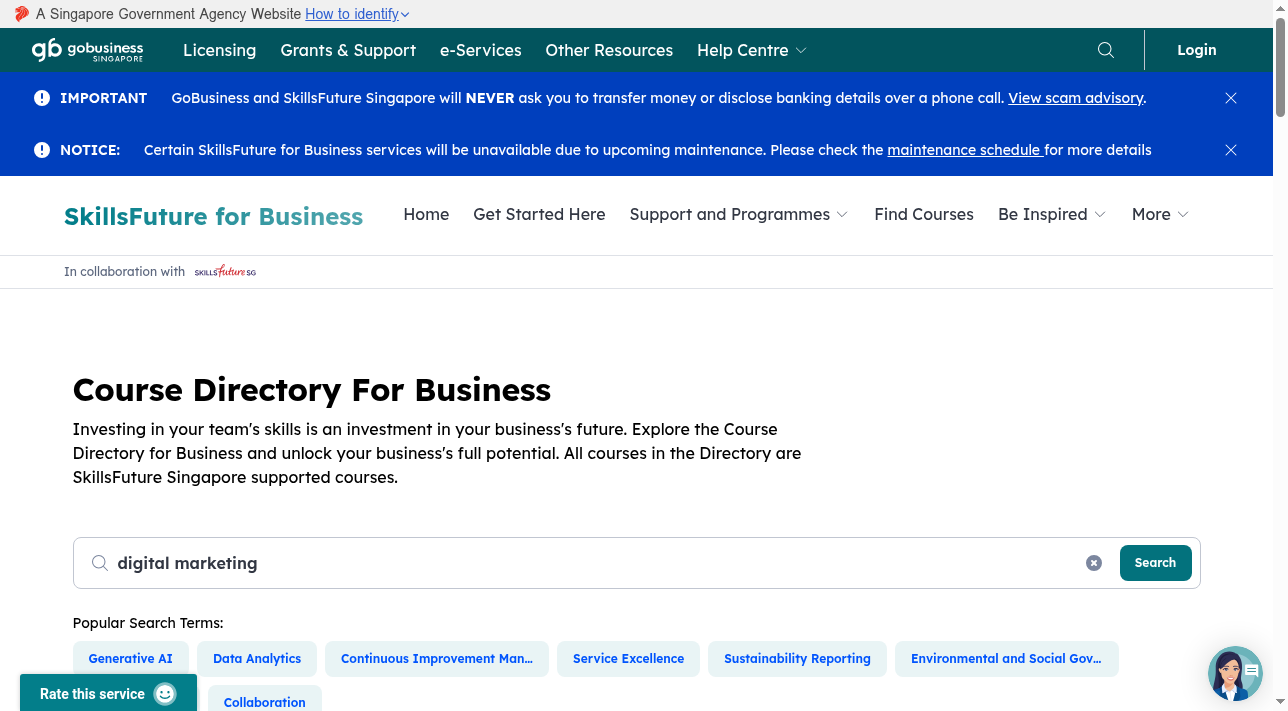Click the NOTICE alert exclamation icon
The image size is (1288, 711).
pos(42,150)
